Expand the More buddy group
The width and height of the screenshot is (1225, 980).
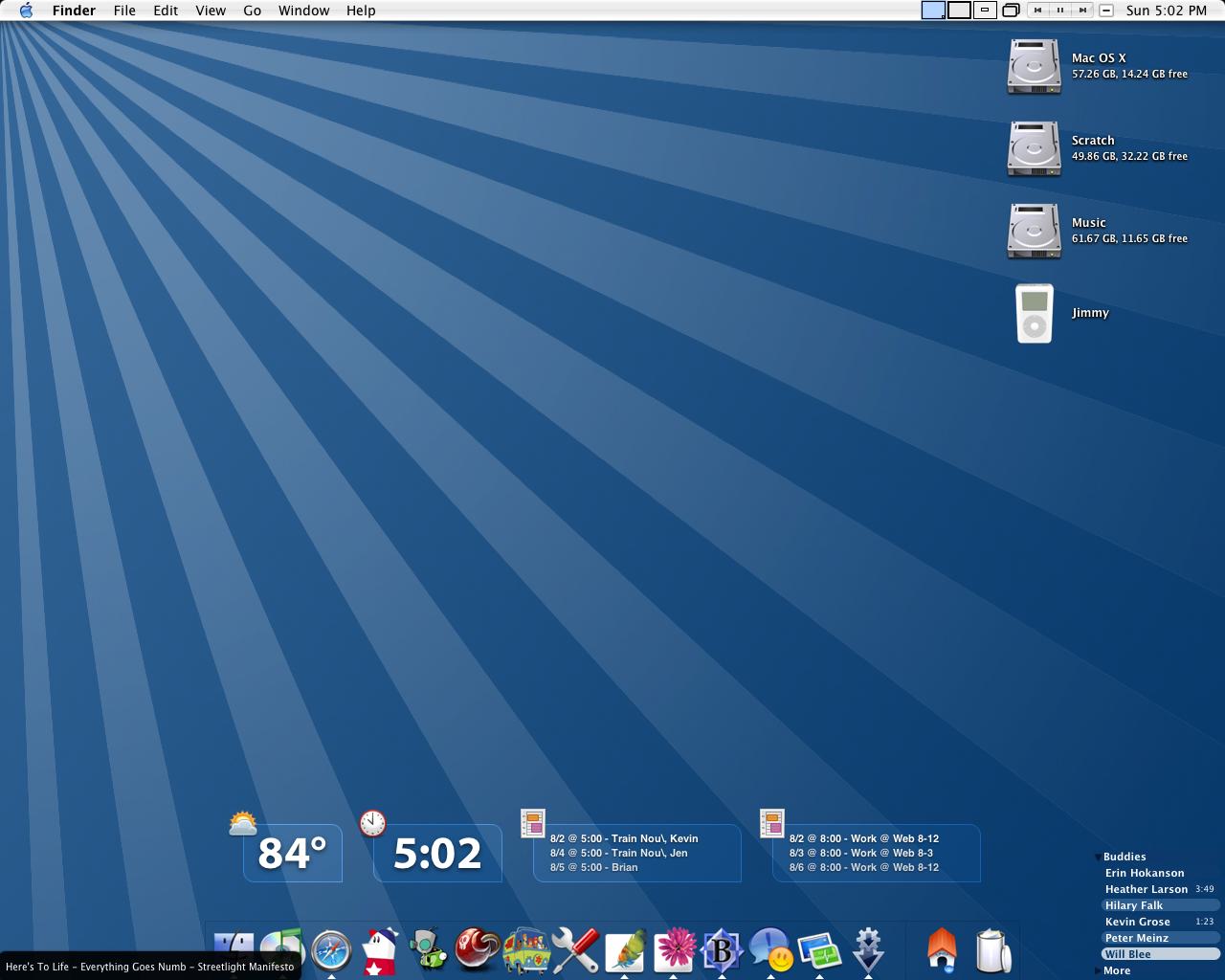(x=1097, y=970)
